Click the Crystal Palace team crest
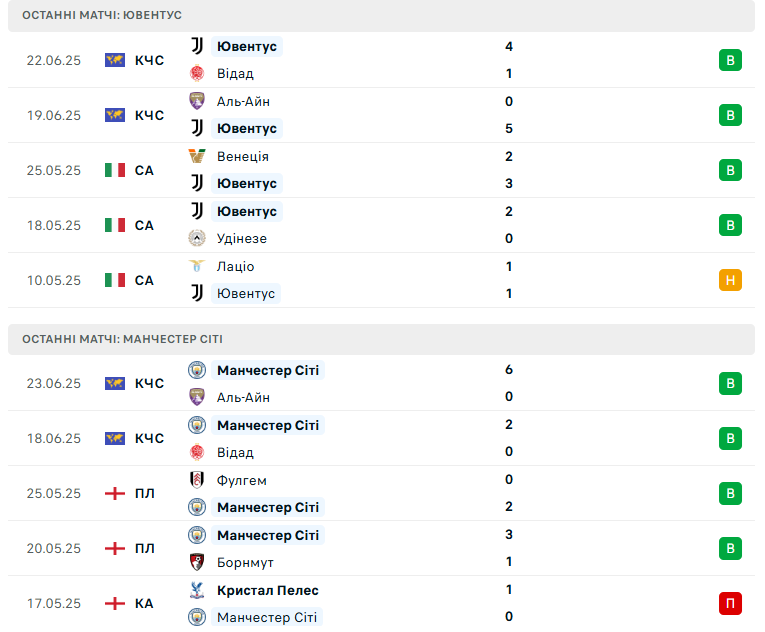This screenshot has width=765, height=632. pos(197,590)
